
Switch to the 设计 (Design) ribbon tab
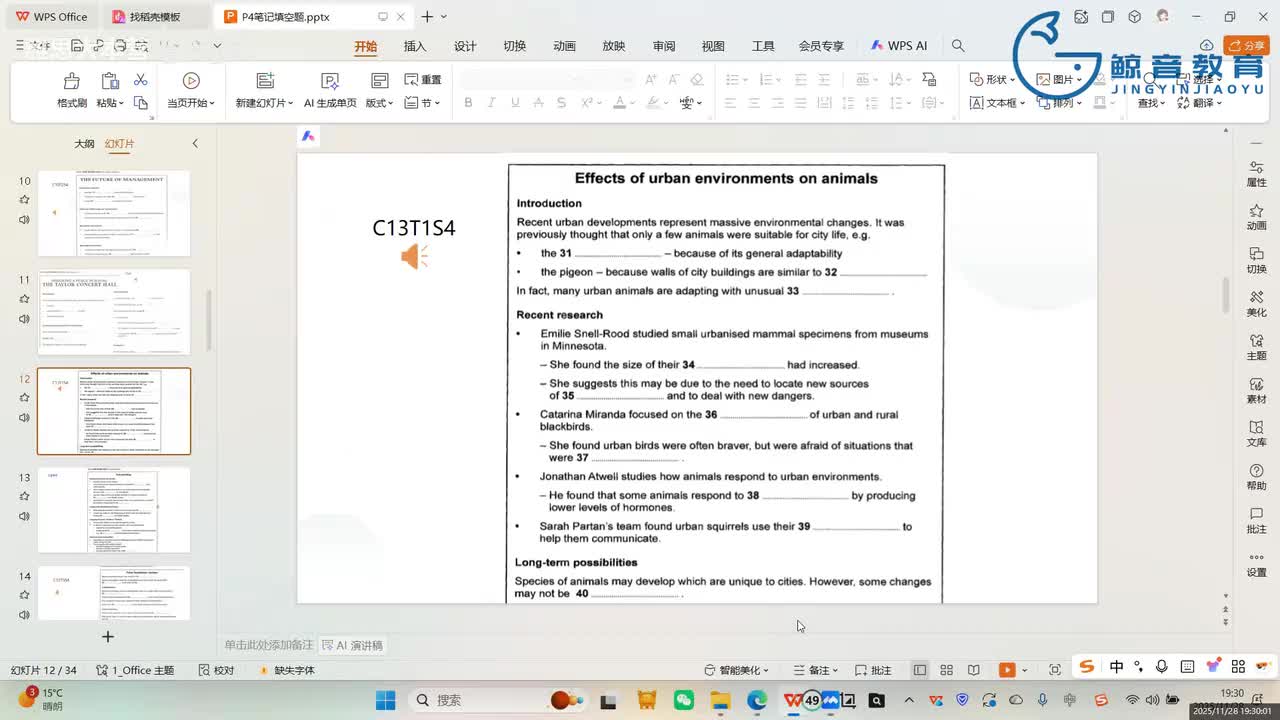coord(465,46)
